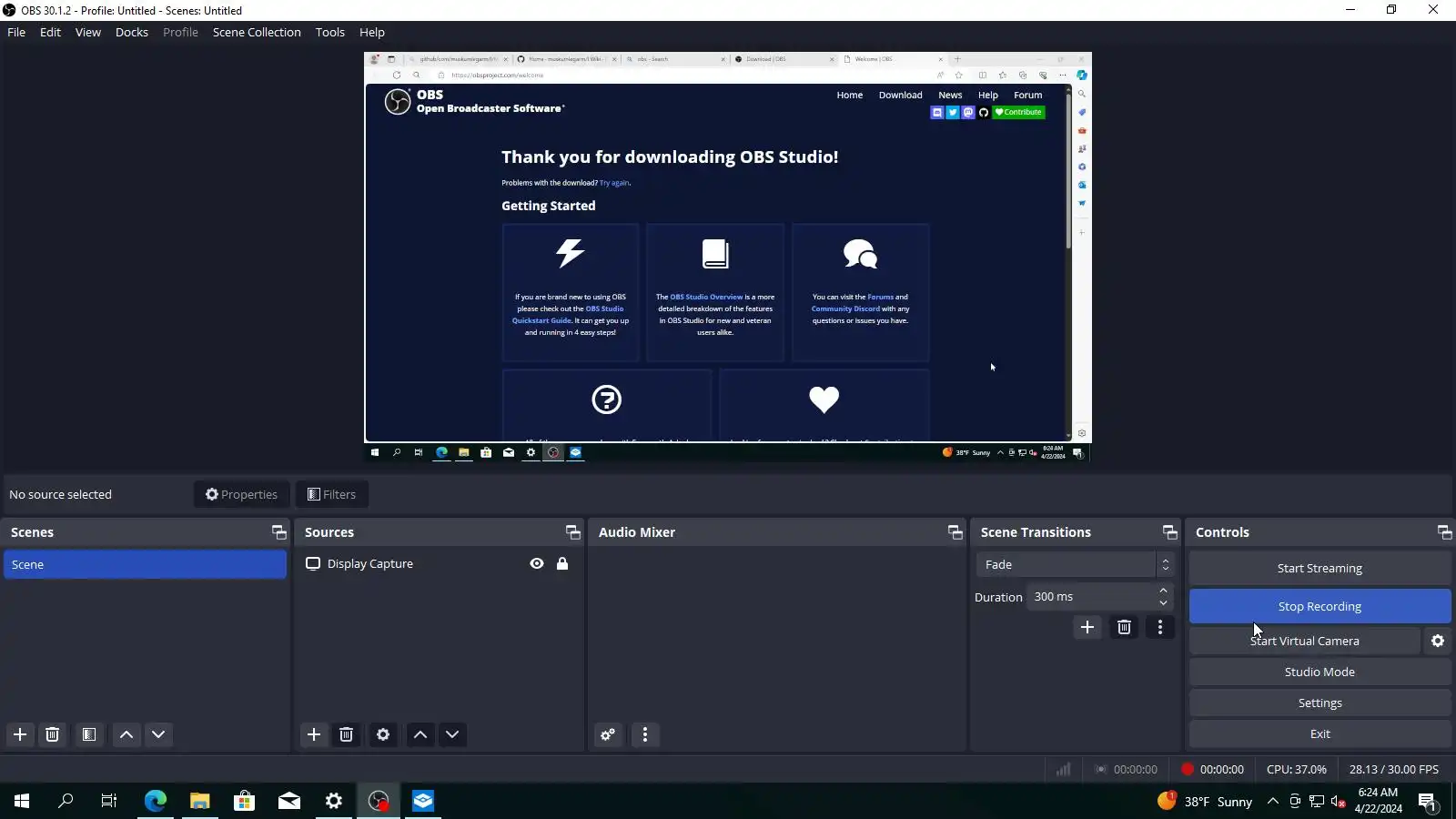Open the Scene Collection menu
The image size is (1456, 819).
coord(257,32)
